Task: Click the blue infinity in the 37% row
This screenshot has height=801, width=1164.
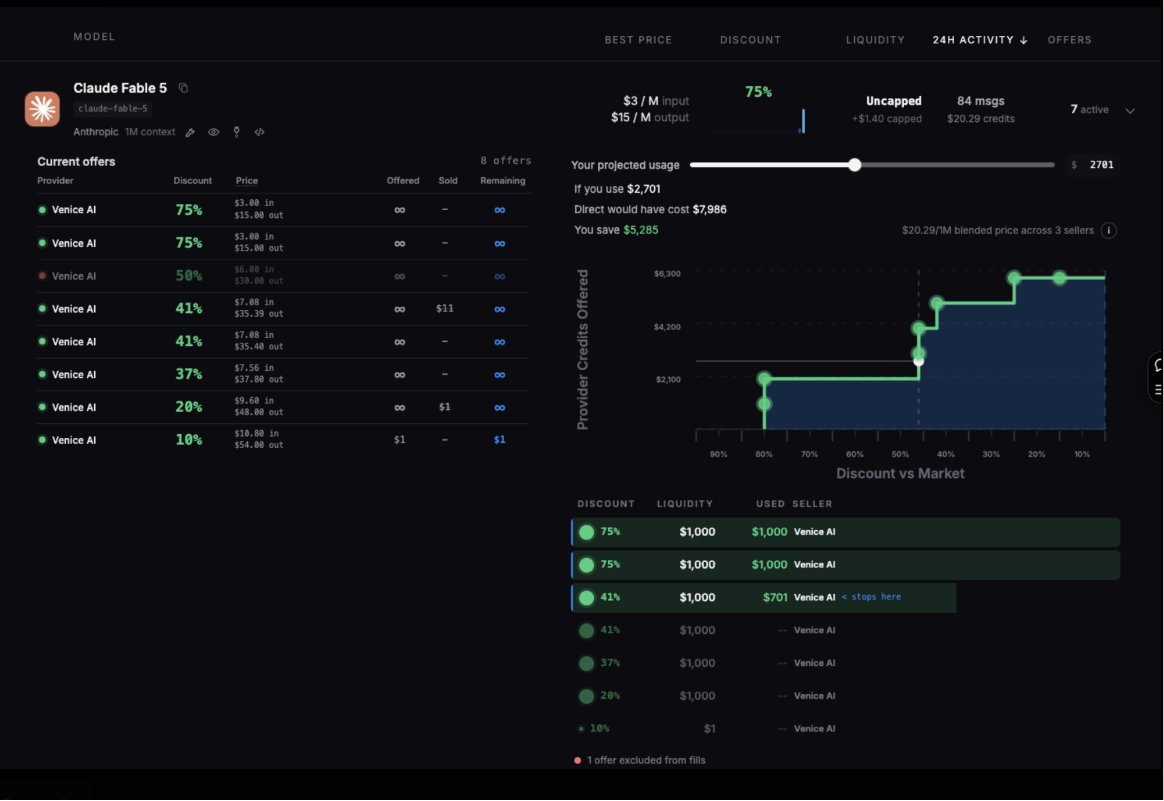Action: tap(500, 375)
